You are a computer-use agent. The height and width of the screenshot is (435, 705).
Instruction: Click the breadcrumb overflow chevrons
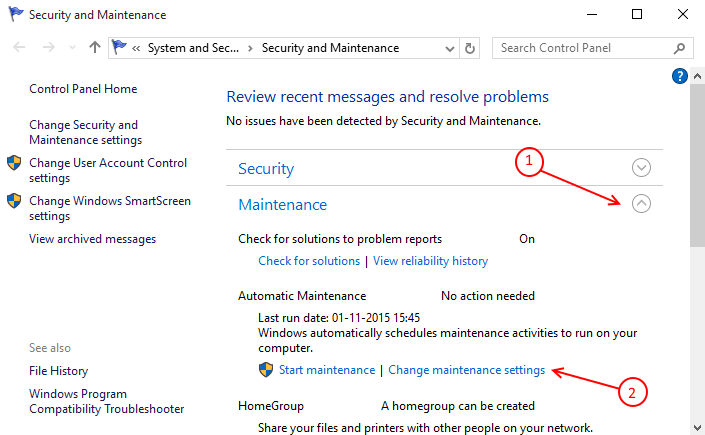click(136, 48)
